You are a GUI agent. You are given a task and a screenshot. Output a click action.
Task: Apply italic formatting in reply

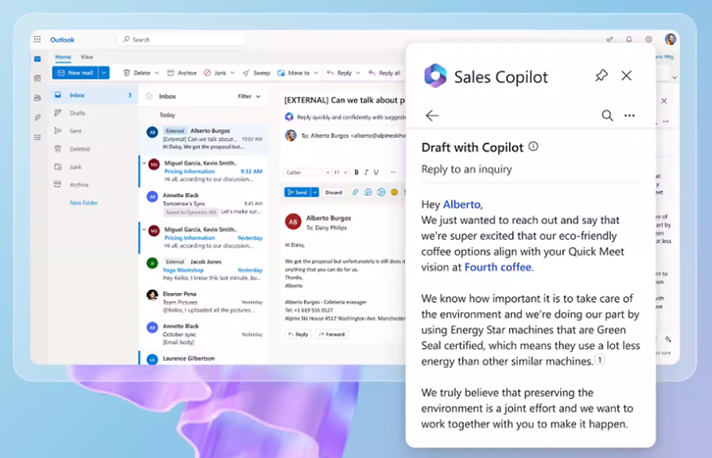[x=366, y=172]
